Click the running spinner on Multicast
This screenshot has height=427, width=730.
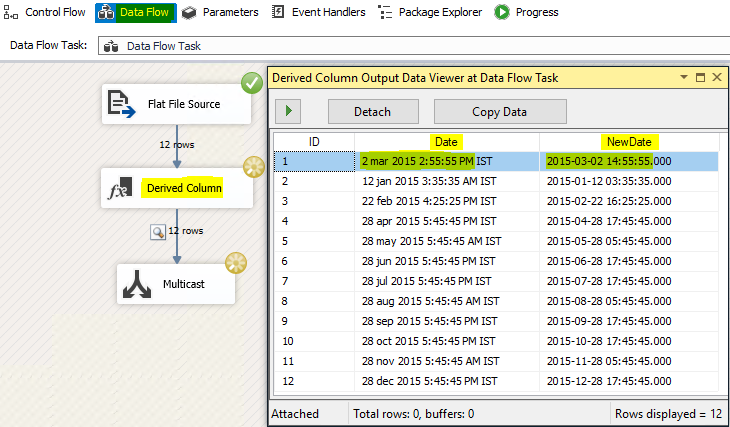coord(236,263)
